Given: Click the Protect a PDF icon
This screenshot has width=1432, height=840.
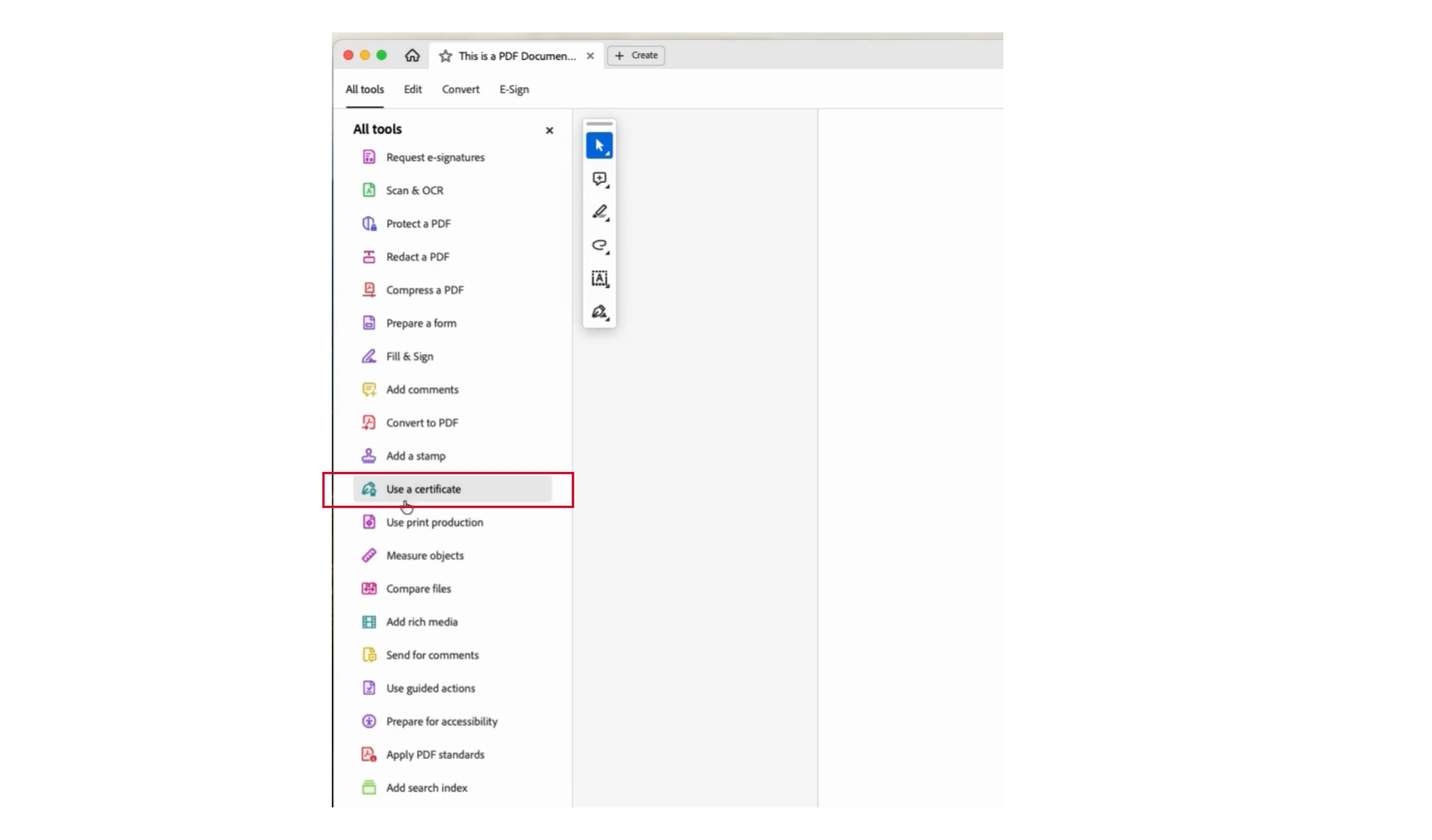Looking at the screenshot, I should 369,223.
